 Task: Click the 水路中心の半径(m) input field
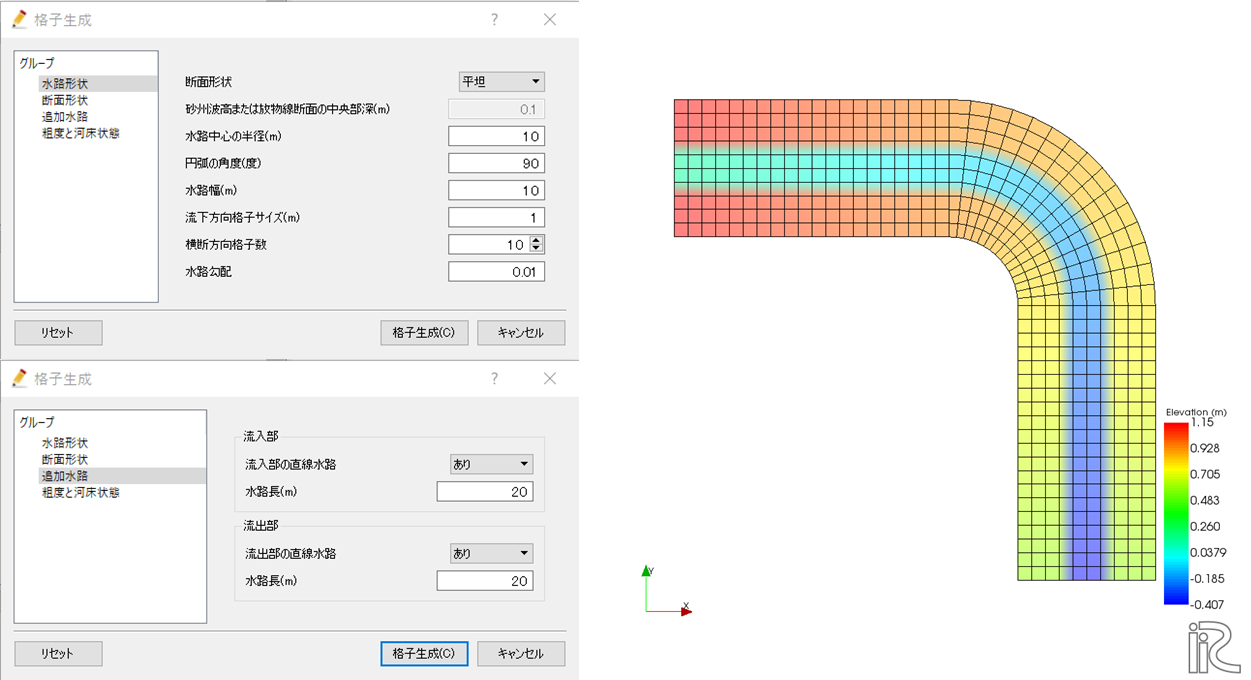tap(496, 136)
